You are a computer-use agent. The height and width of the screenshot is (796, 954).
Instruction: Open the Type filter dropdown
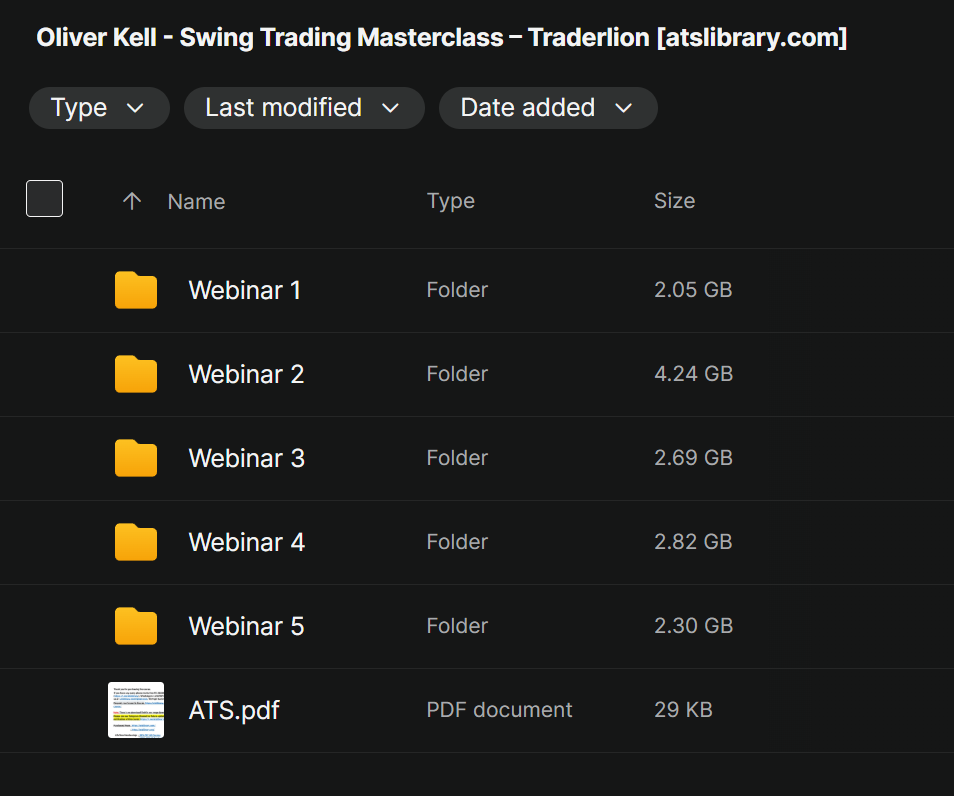pos(99,108)
